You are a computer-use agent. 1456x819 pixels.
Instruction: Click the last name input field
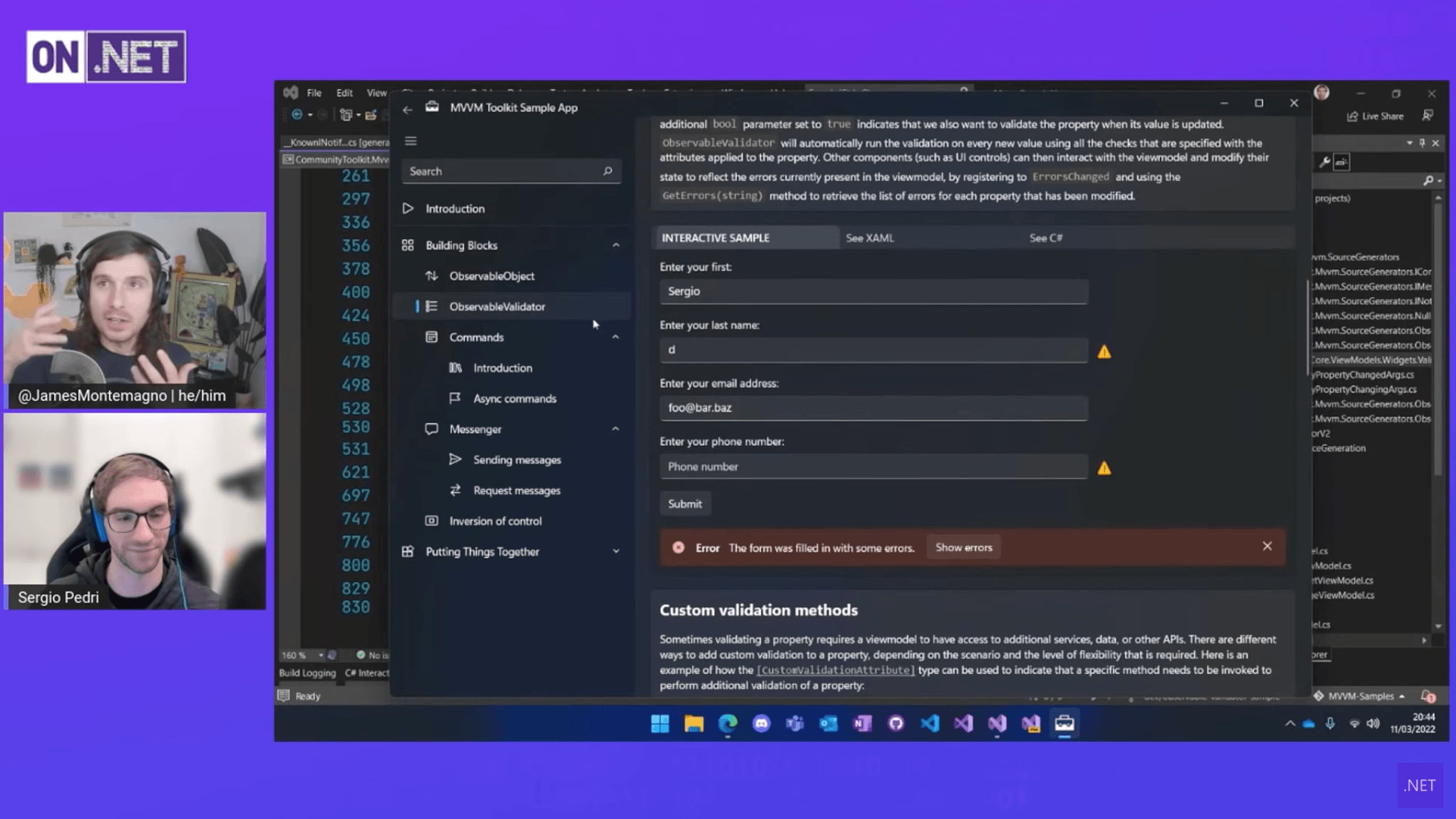(x=873, y=350)
